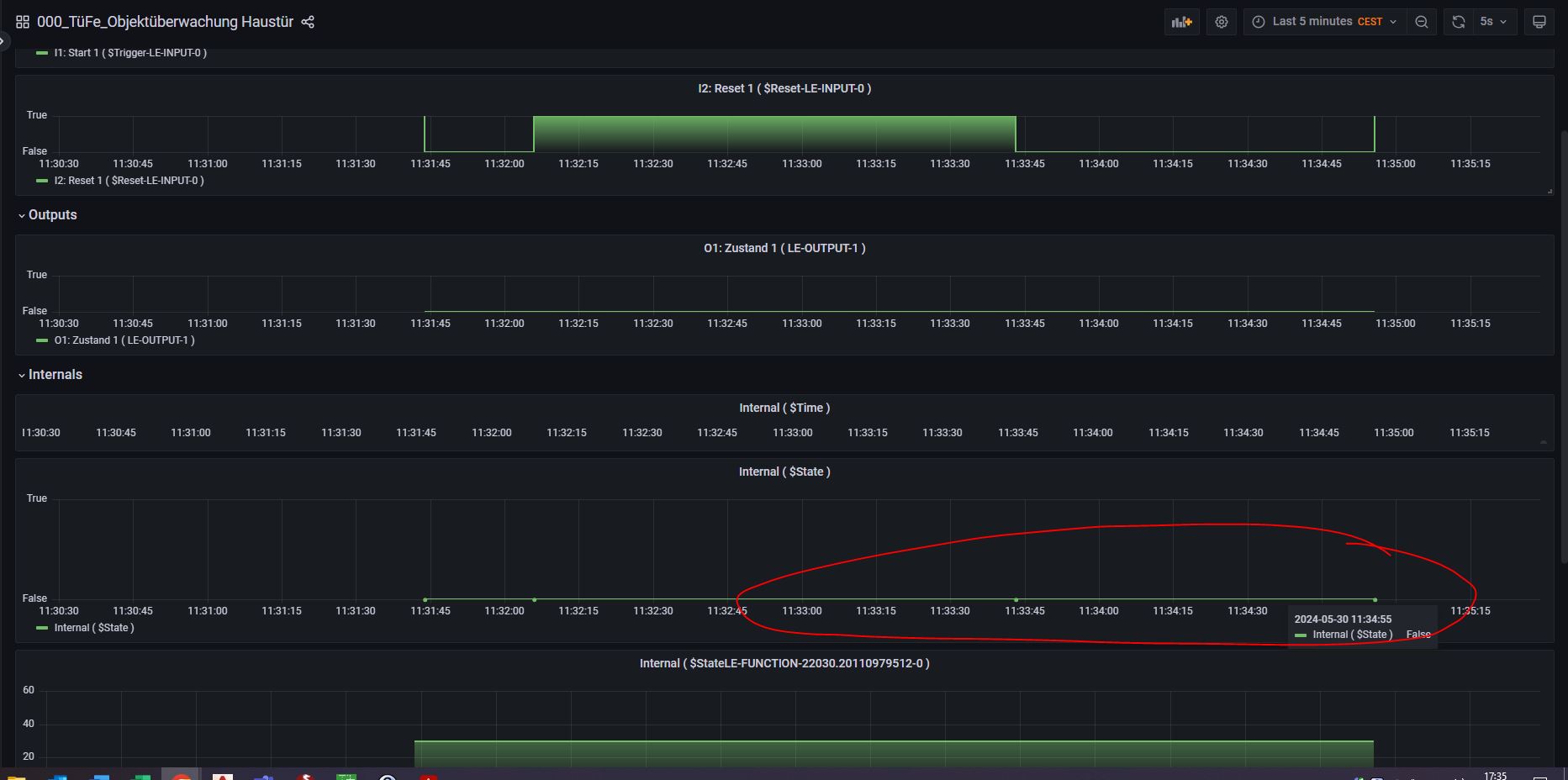
Task: Click the 11:34:00 label under the O1: Zustand 1 graph
Action: click(1098, 324)
